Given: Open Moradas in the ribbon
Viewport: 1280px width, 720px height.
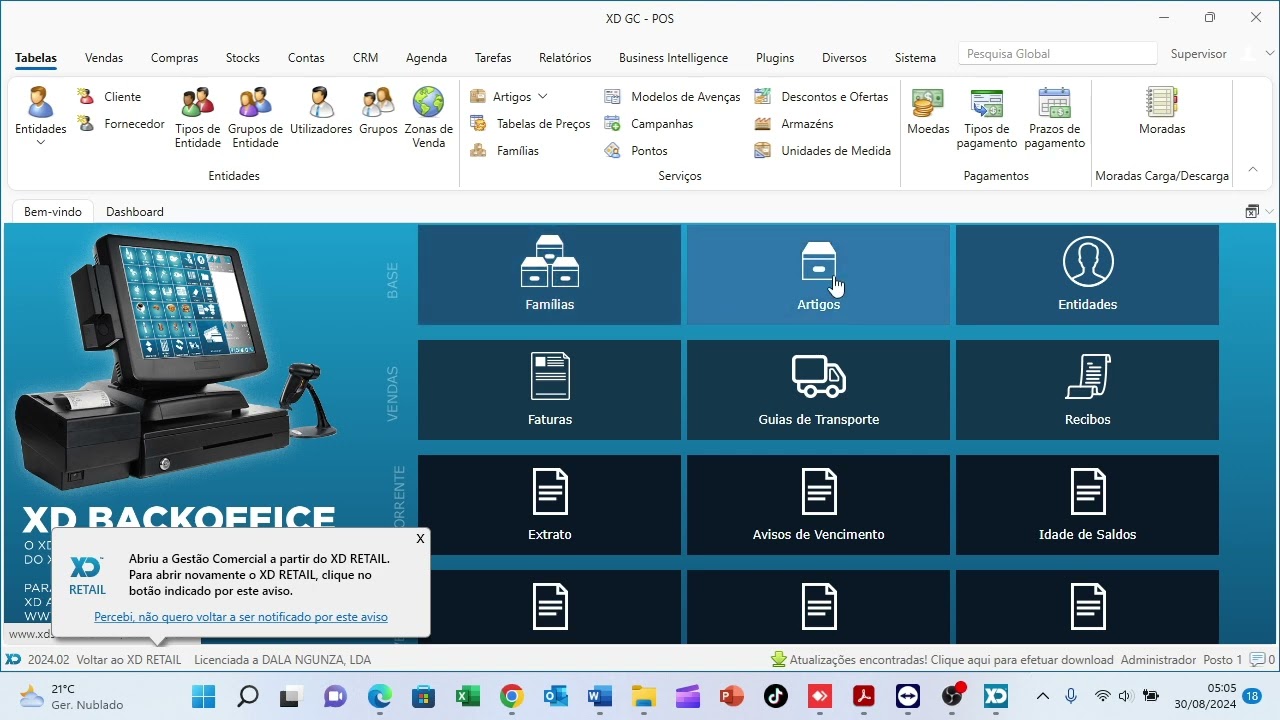Looking at the screenshot, I should [1162, 112].
